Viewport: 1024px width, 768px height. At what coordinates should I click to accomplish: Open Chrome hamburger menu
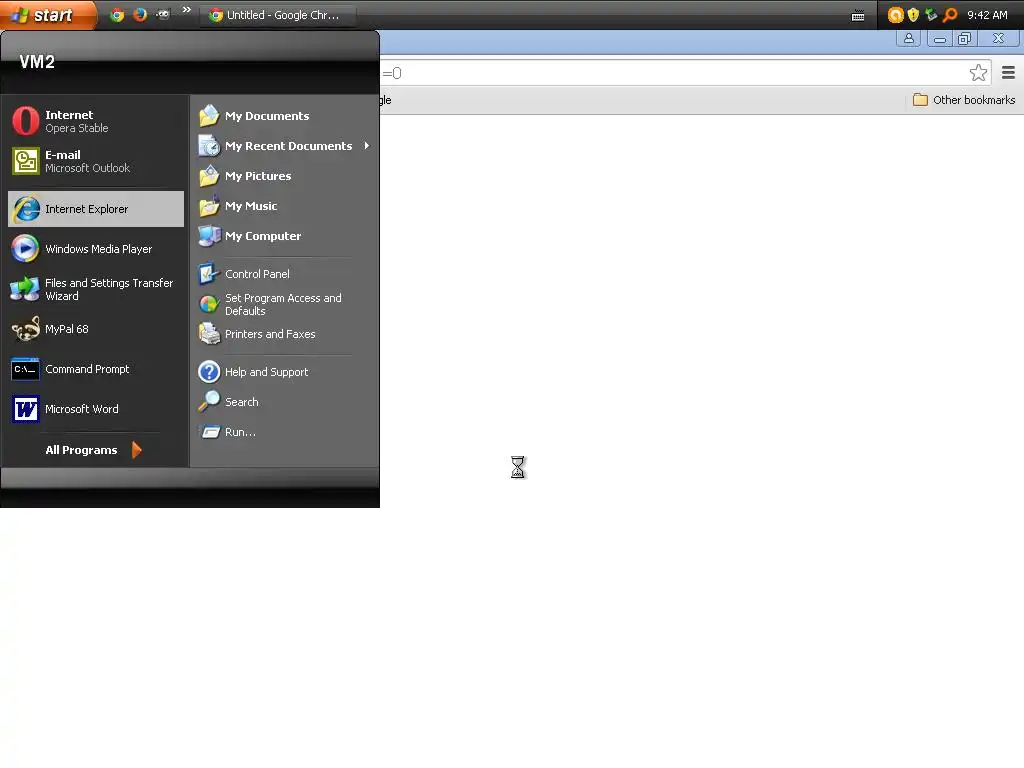coord(1008,72)
